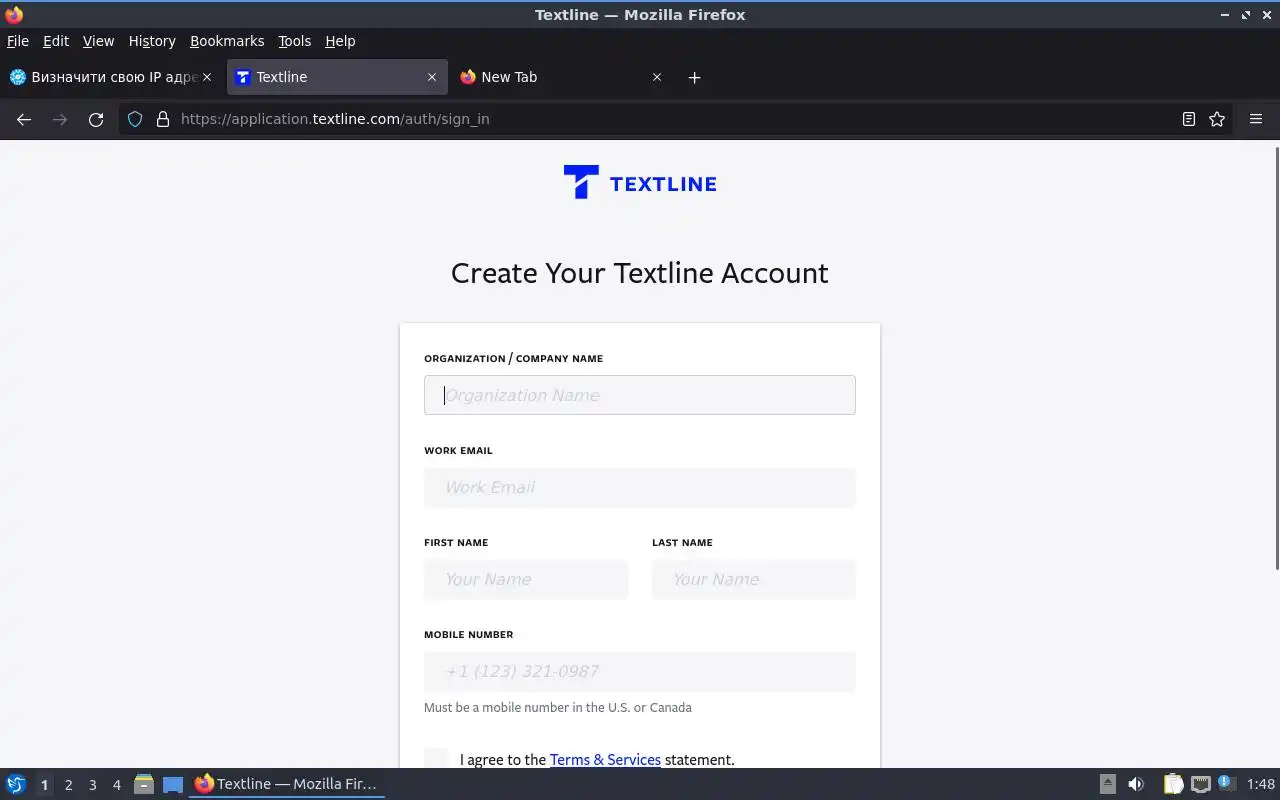
Task: Open the notification tray icon with badge
Action: click(1227, 784)
